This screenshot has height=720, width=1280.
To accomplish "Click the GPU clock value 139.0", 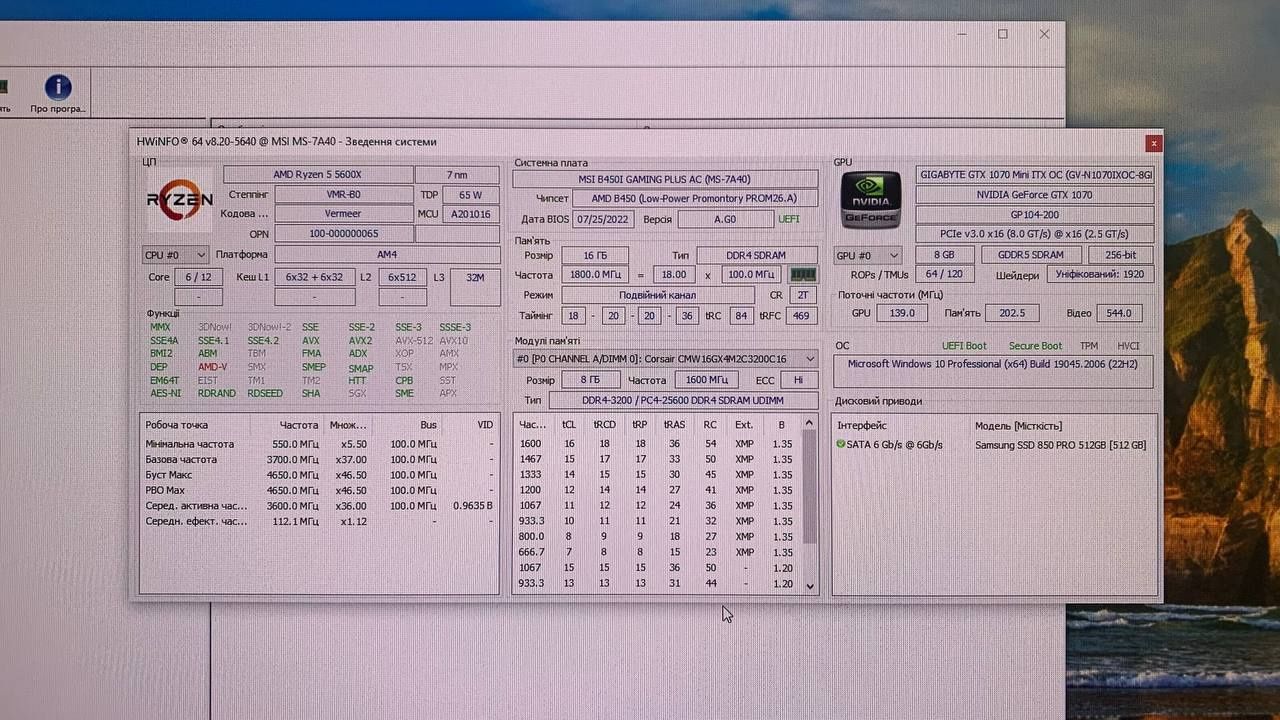I will pos(902,313).
